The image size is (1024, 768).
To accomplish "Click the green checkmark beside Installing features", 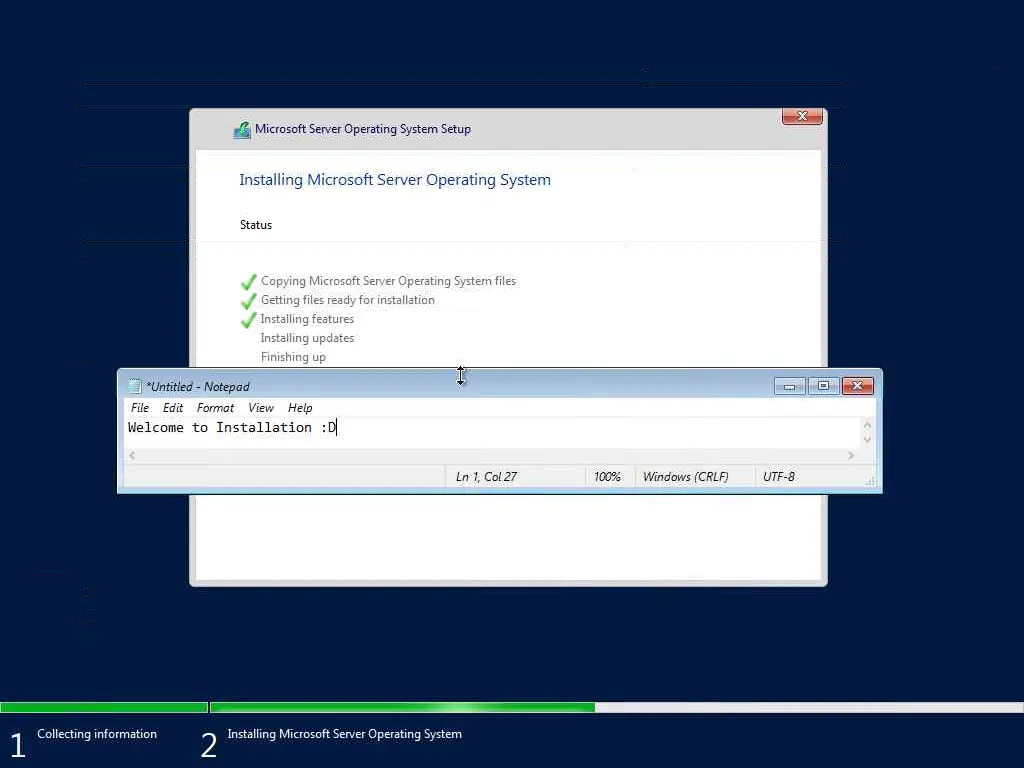I will 249,319.
